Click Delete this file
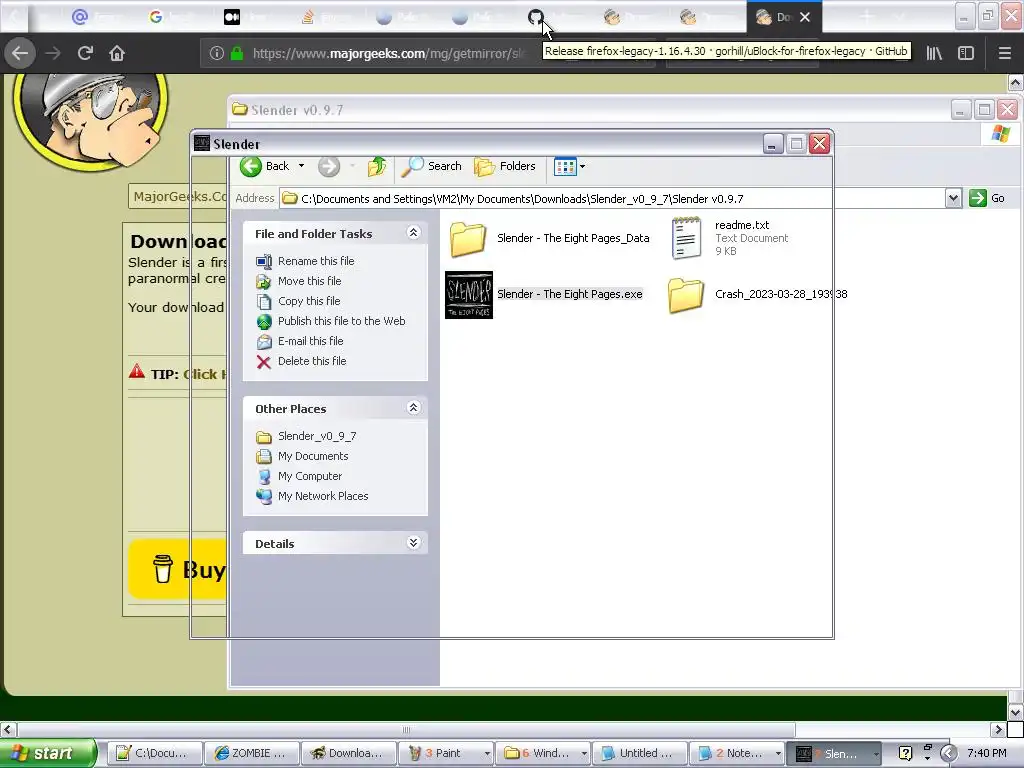The width and height of the screenshot is (1024, 768). tap(312, 361)
